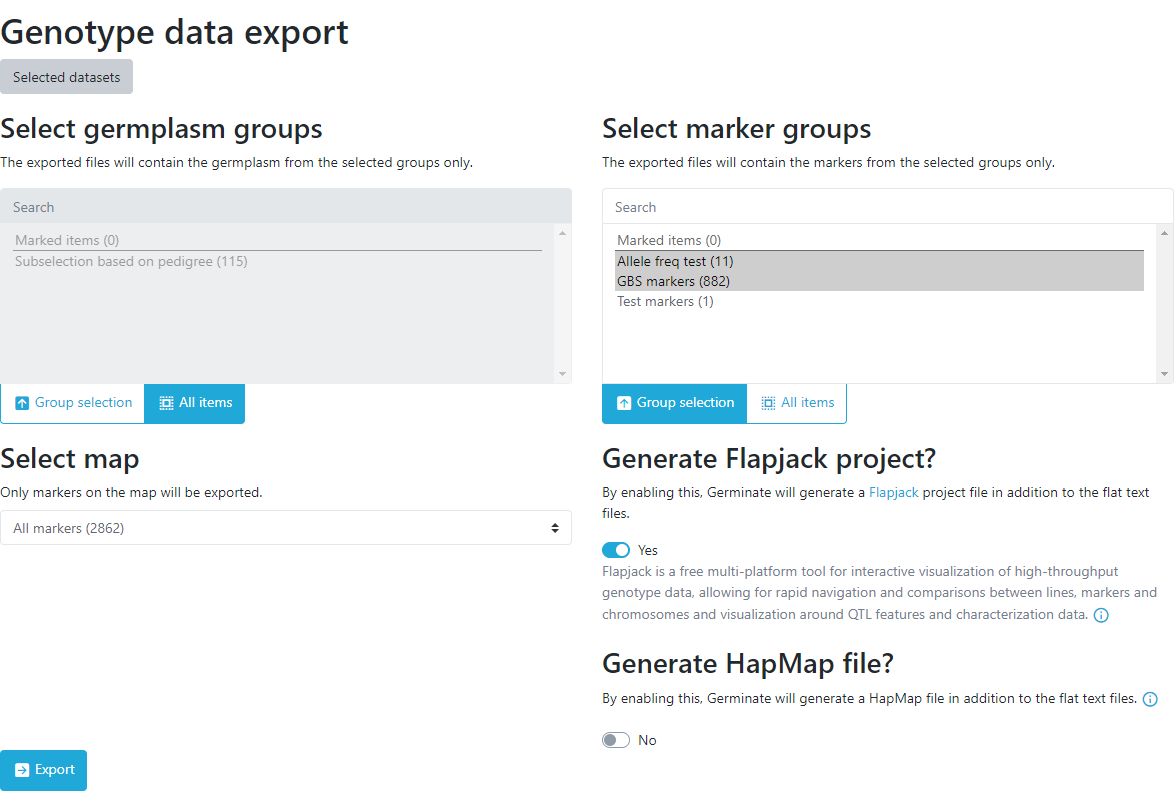This screenshot has height=799, width=1175.
Task: Switch to All items tab for germplasm
Action: point(194,402)
